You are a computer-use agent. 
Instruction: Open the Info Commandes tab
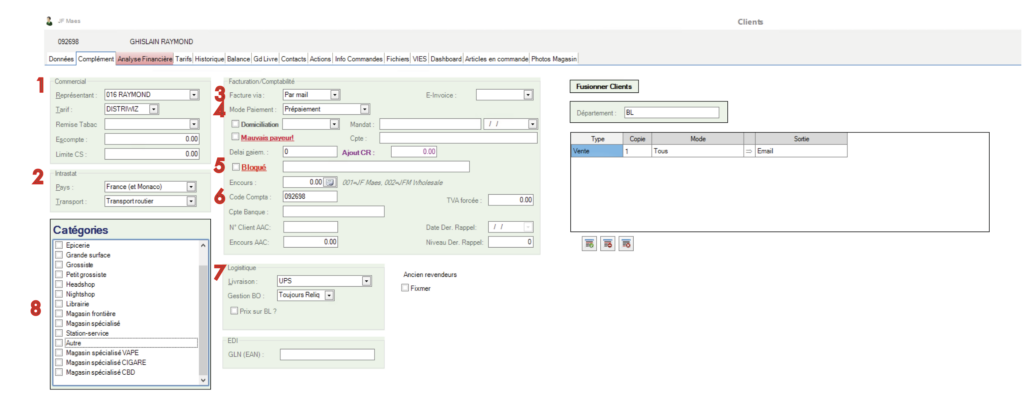358,59
